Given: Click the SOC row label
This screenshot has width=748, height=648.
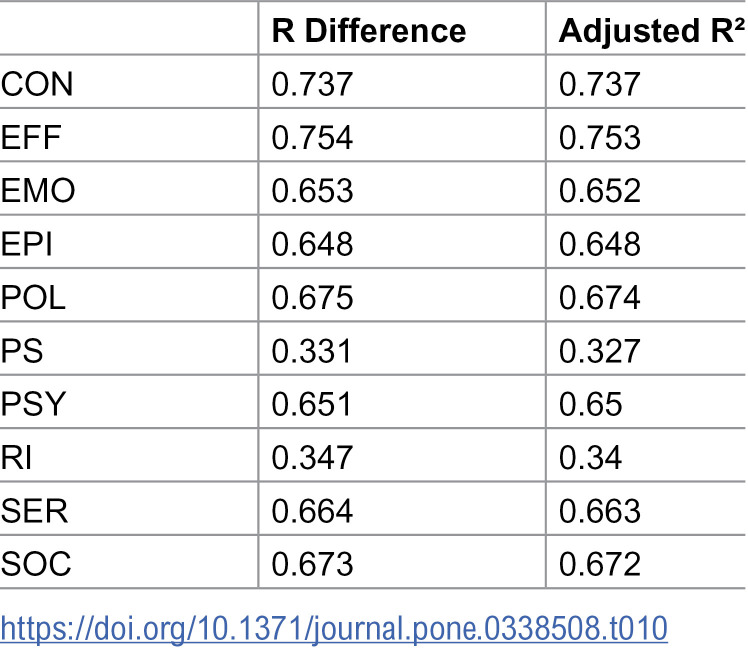Looking at the screenshot, I should pos(36,564).
